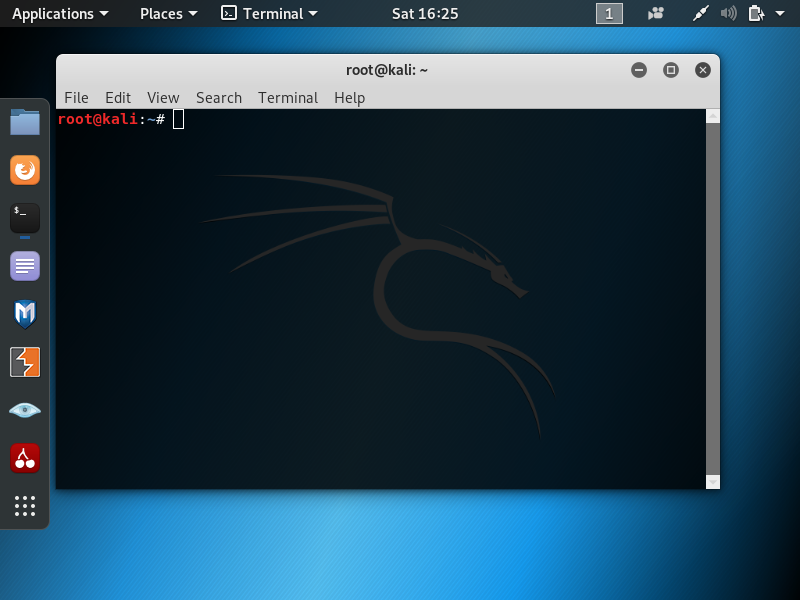Click the root@kali prompt text
800x600 pixels.
pos(111,119)
